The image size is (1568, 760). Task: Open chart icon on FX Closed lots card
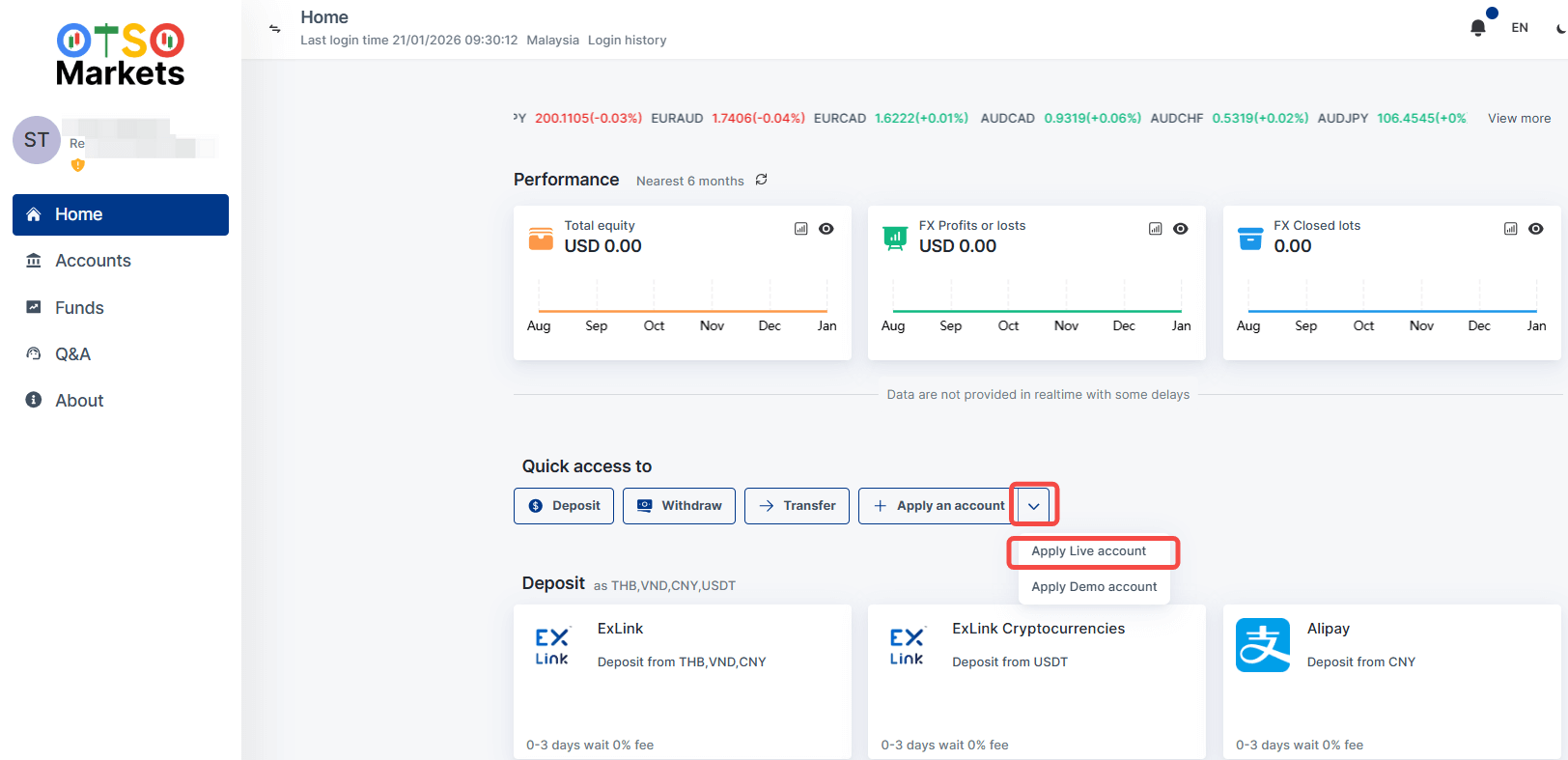click(1510, 229)
